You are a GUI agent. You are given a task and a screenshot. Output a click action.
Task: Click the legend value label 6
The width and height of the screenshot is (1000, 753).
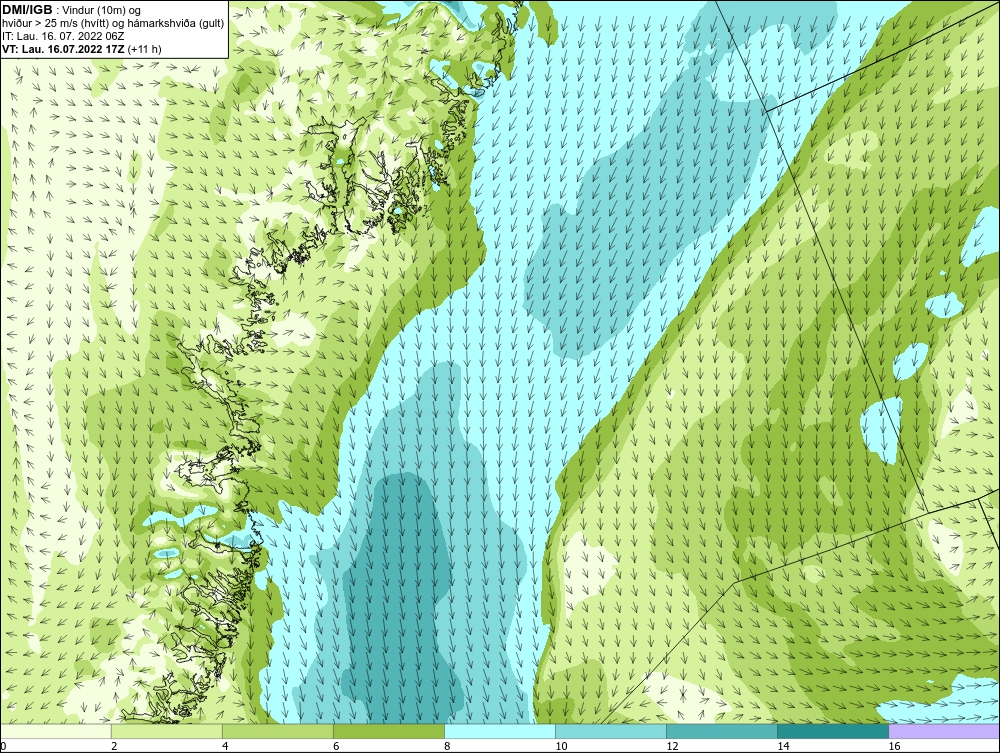tap(336, 747)
